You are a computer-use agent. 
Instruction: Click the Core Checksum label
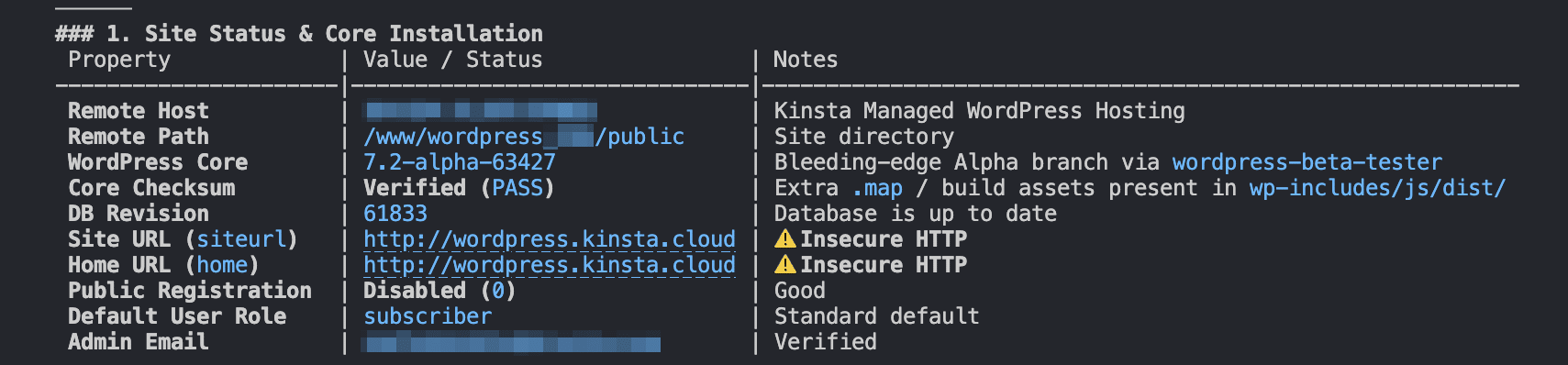click(x=151, y=188)
